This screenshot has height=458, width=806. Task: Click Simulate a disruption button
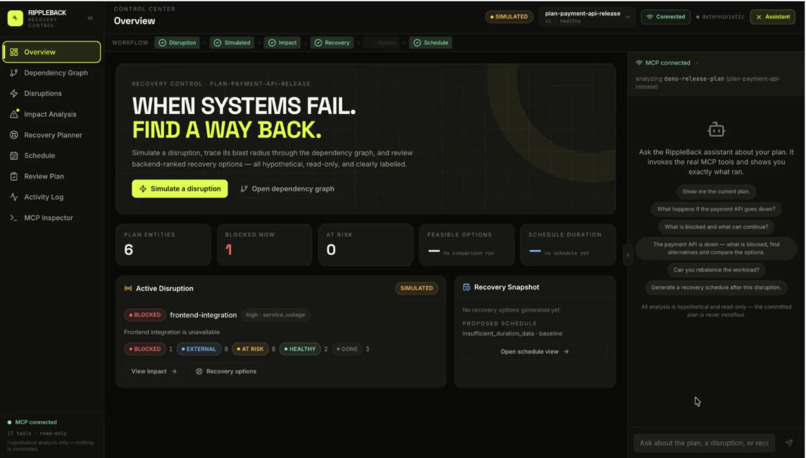pyautogui.click(x=180, y=189)
